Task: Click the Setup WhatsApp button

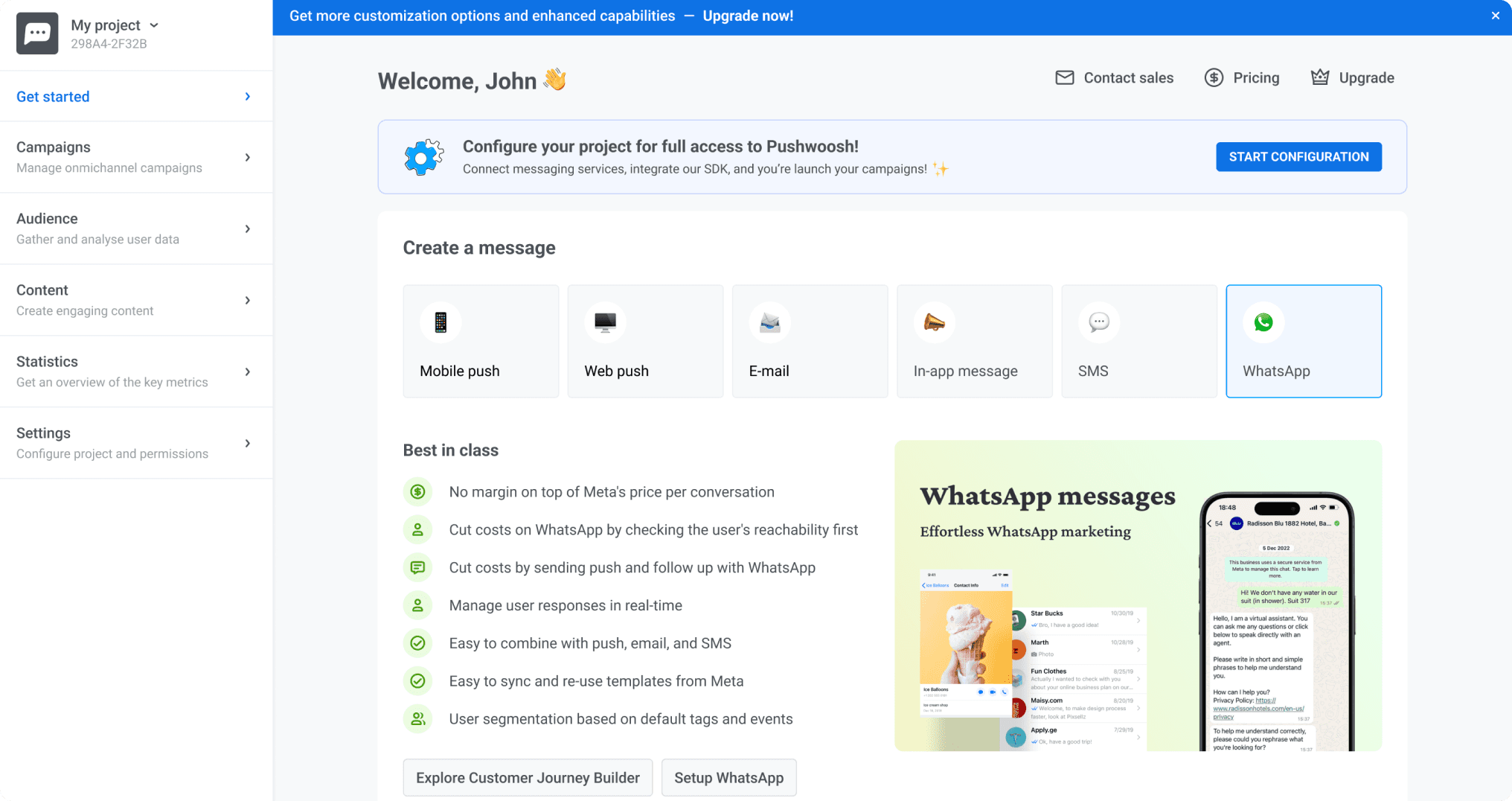Action: point(728,778)
